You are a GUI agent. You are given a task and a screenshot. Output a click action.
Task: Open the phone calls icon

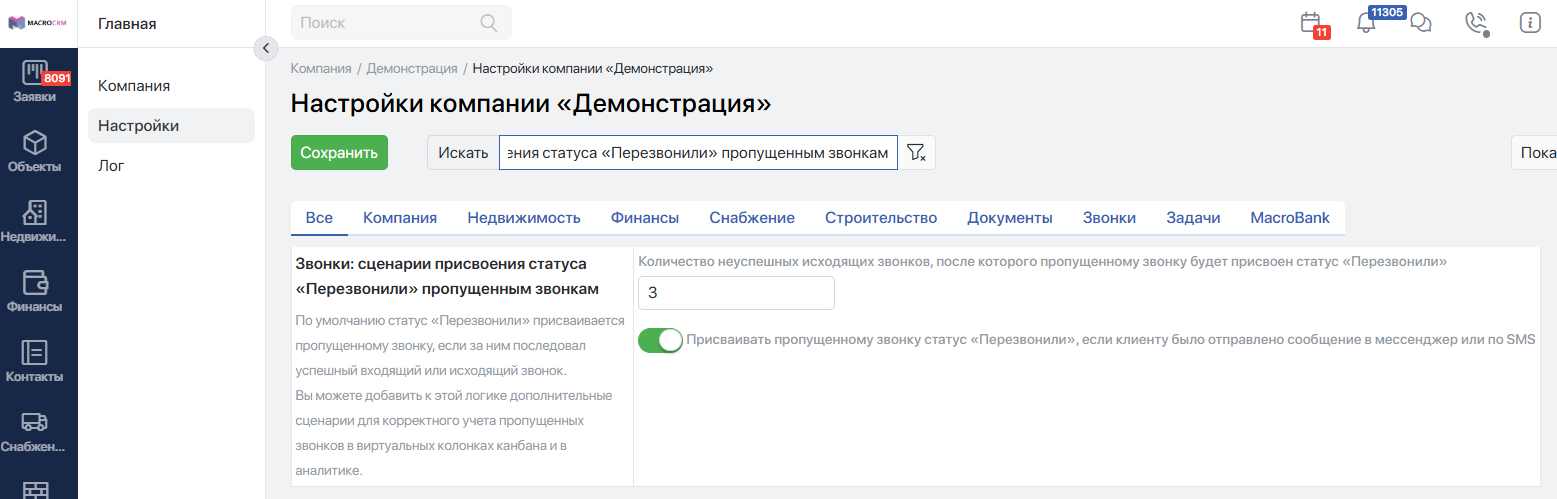(1476, 23)
